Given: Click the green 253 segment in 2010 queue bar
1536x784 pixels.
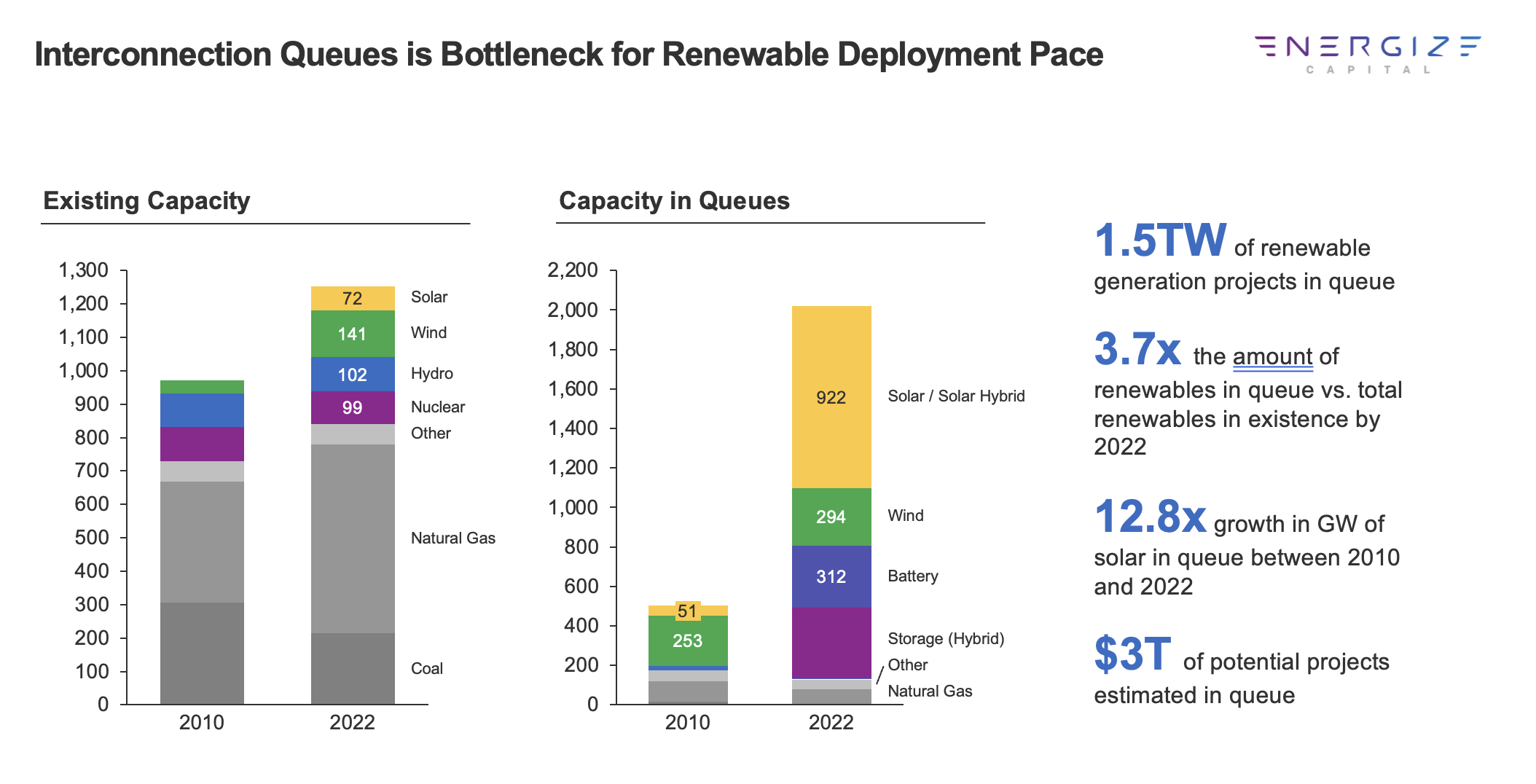Looking at the screenshot, I should pos(687,640).
